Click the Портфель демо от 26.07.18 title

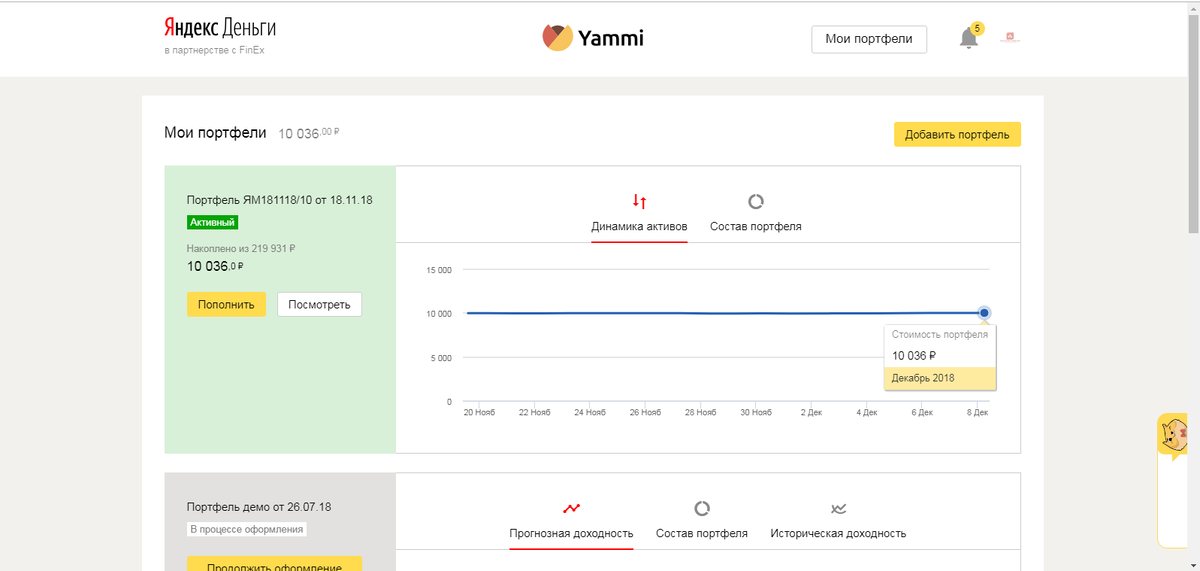point(259,508)
